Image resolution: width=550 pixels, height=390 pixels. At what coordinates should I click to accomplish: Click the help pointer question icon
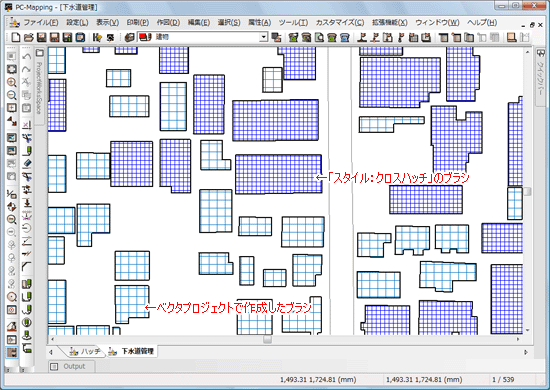(97, 37)
